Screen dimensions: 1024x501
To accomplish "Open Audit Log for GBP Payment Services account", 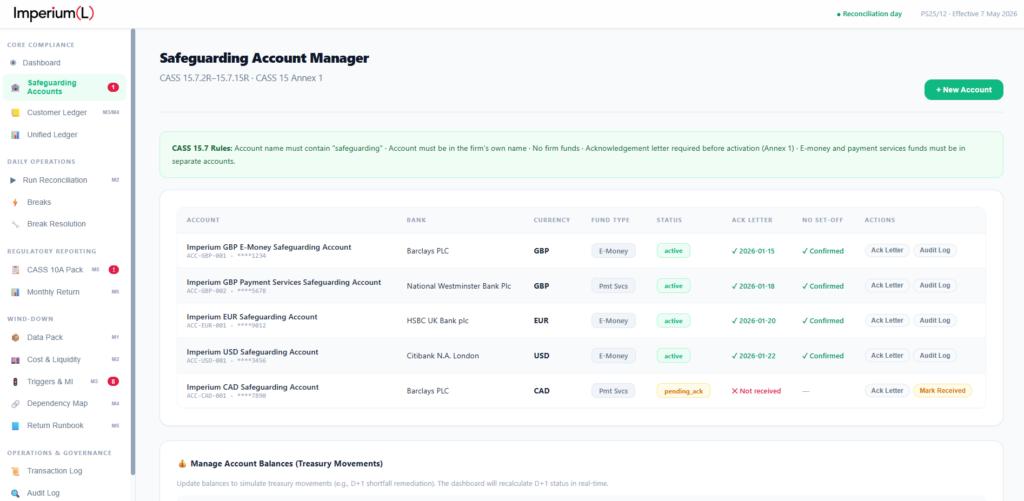I will (x=935, y=285).
